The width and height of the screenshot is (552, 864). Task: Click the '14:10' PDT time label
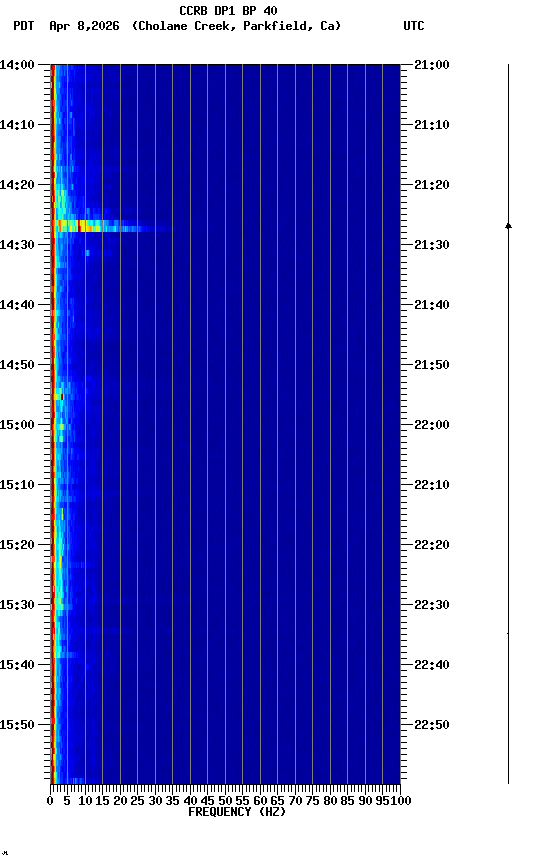[x=17, y=125]
